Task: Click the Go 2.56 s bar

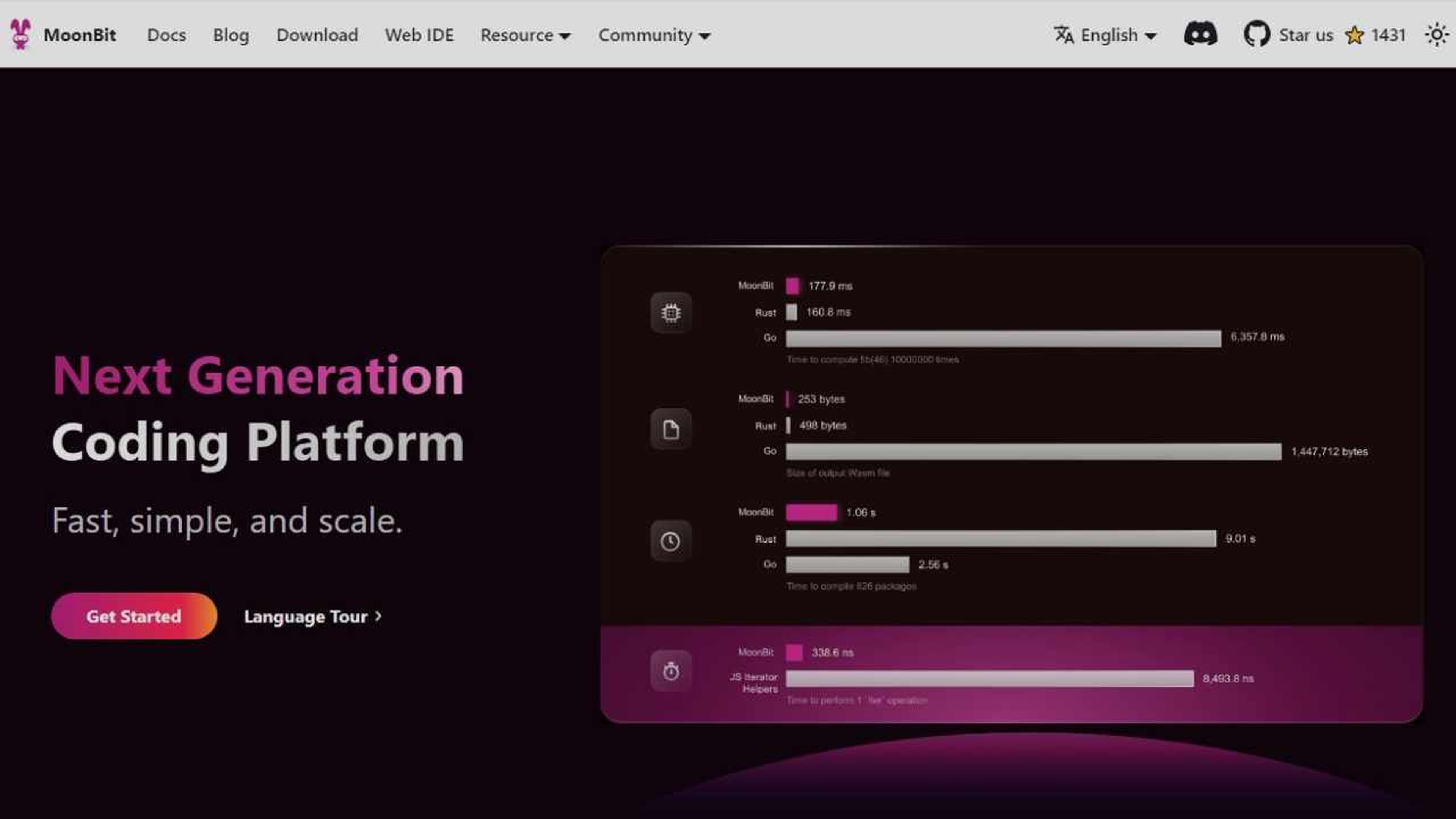Action: click(847, 565)
